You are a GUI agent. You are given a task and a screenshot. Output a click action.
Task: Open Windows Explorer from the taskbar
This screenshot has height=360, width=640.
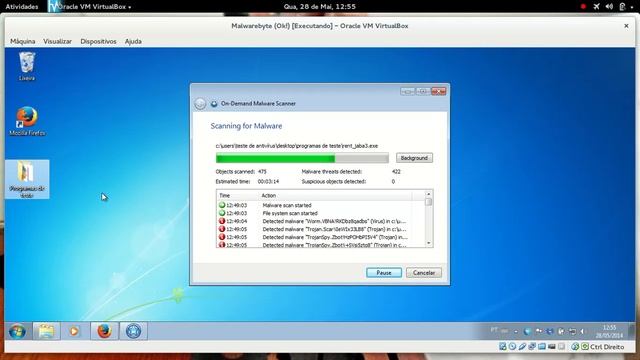tap(47, 331)
